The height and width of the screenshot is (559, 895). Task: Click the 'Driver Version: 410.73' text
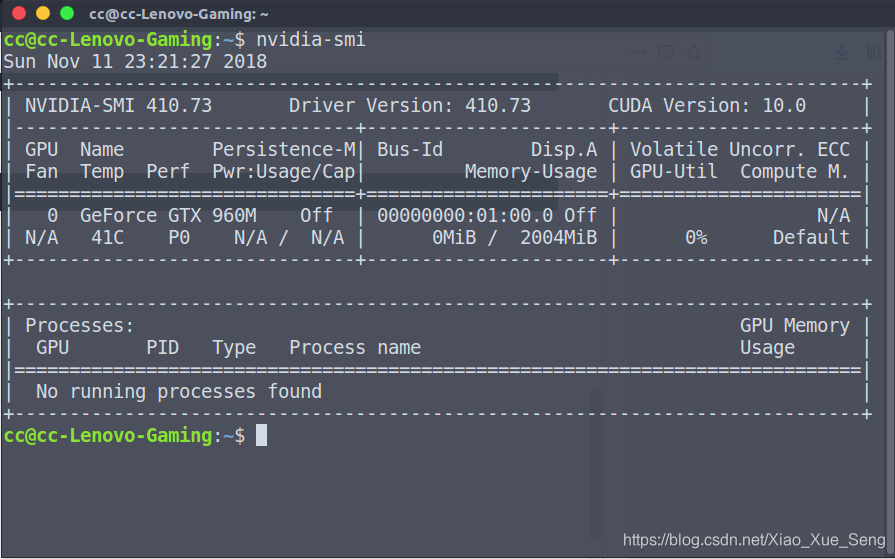[410, 106]
